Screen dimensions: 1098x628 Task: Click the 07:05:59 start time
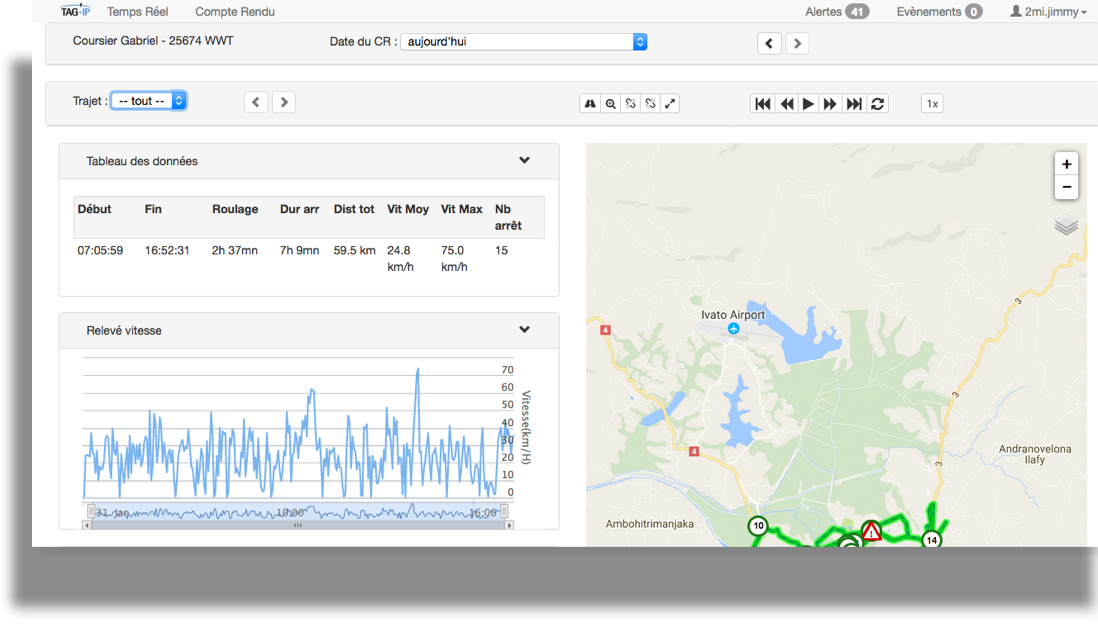point(100,250)
